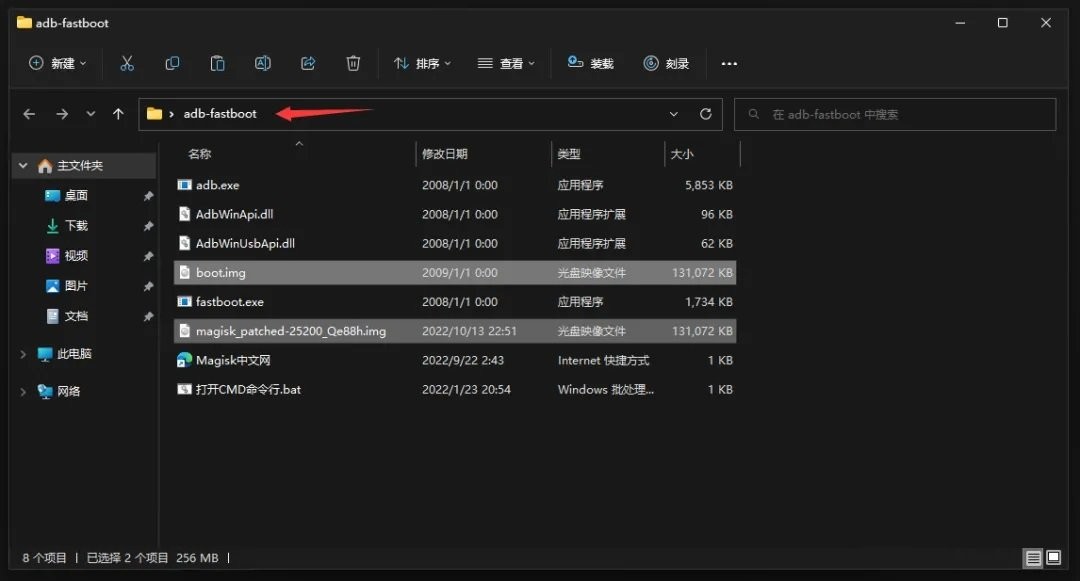This screenshot has width=1080, height=581.
Task: Collapse the 主文件夹 tree node
Action: [x=23, y=166]
